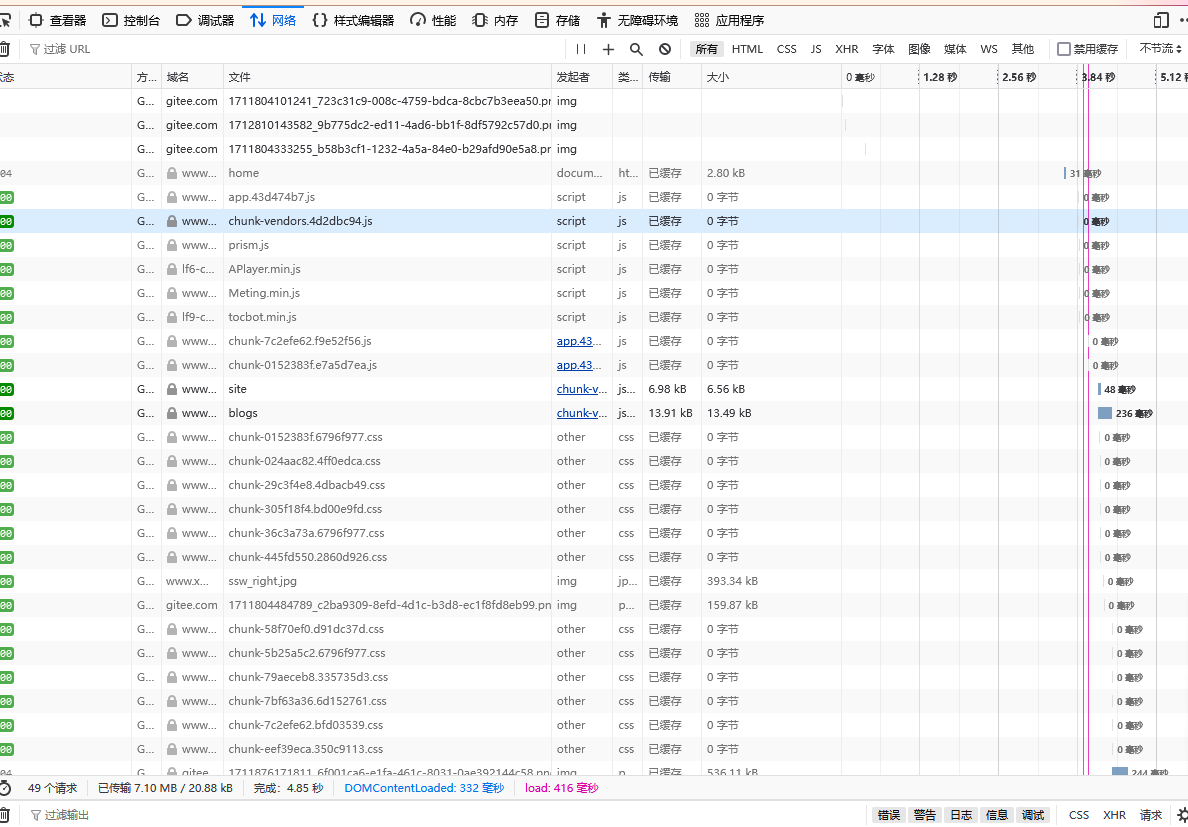Switch to the 样式编辑器 tab

click(353, 20)
